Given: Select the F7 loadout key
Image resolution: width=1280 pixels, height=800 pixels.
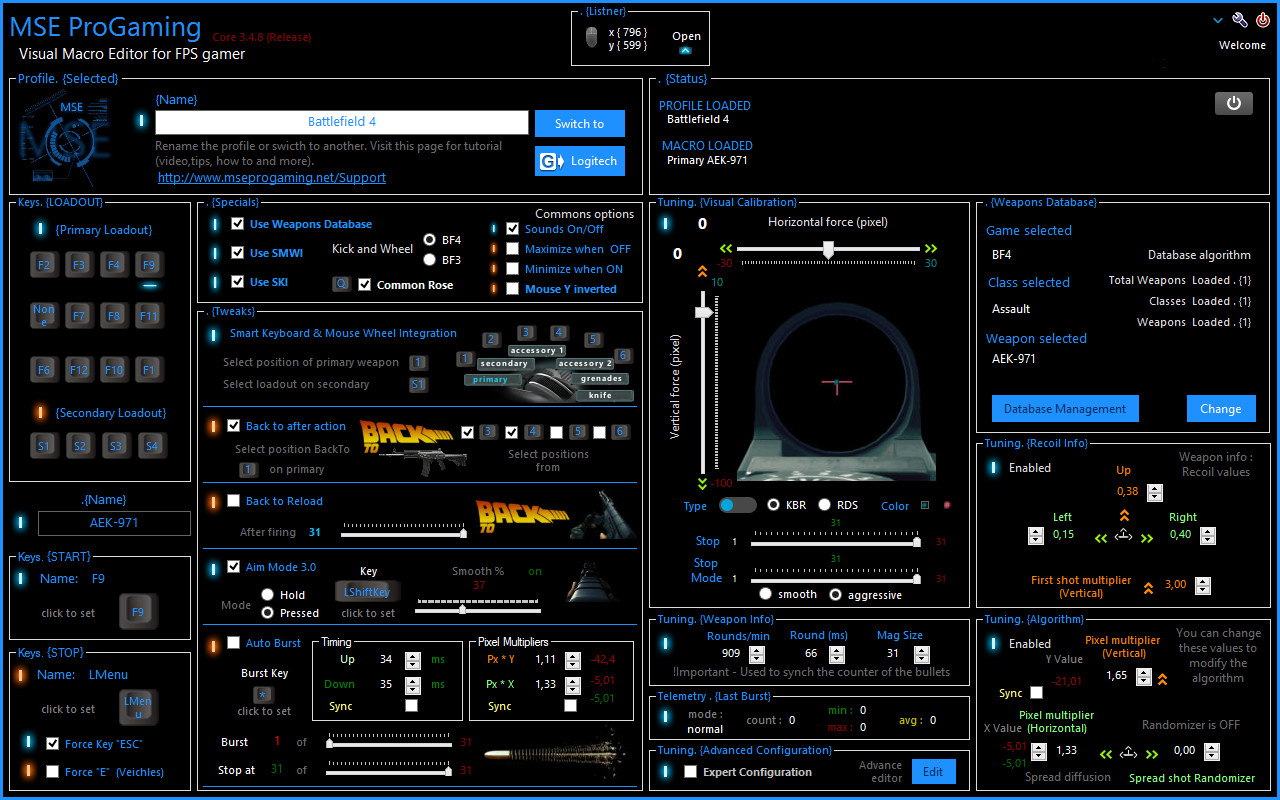Looking at the screenshot, I should pyautogui.click(x=79, y=315).
